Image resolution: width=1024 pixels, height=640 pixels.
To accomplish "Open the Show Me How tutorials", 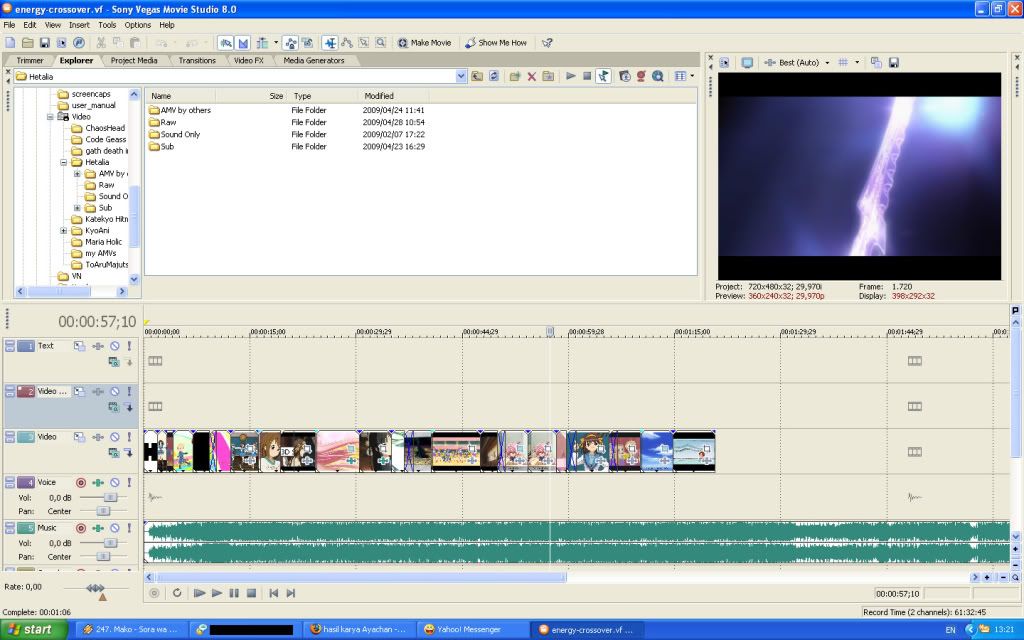I will tap(495, 43).
